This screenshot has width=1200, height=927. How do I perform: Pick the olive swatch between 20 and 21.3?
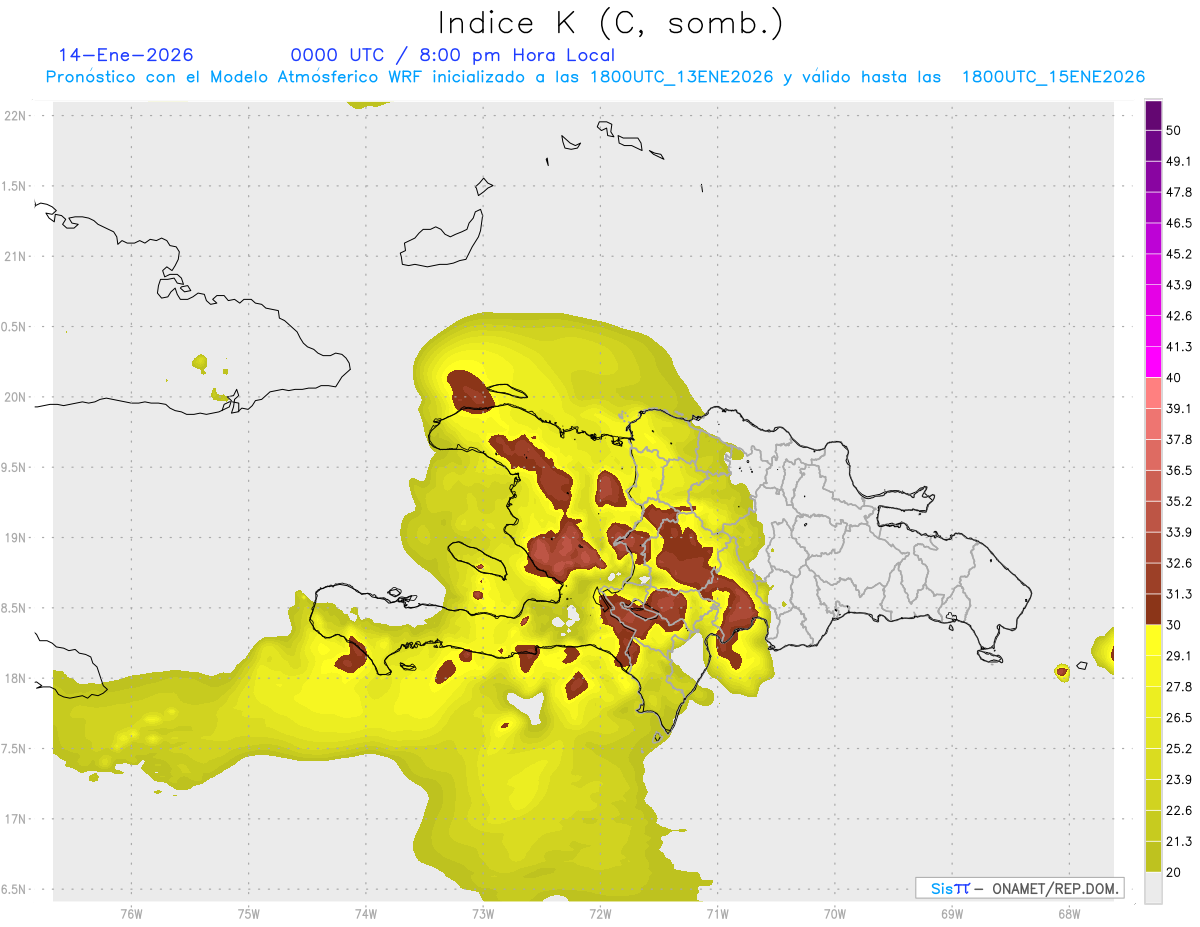tap(1153, 856)
